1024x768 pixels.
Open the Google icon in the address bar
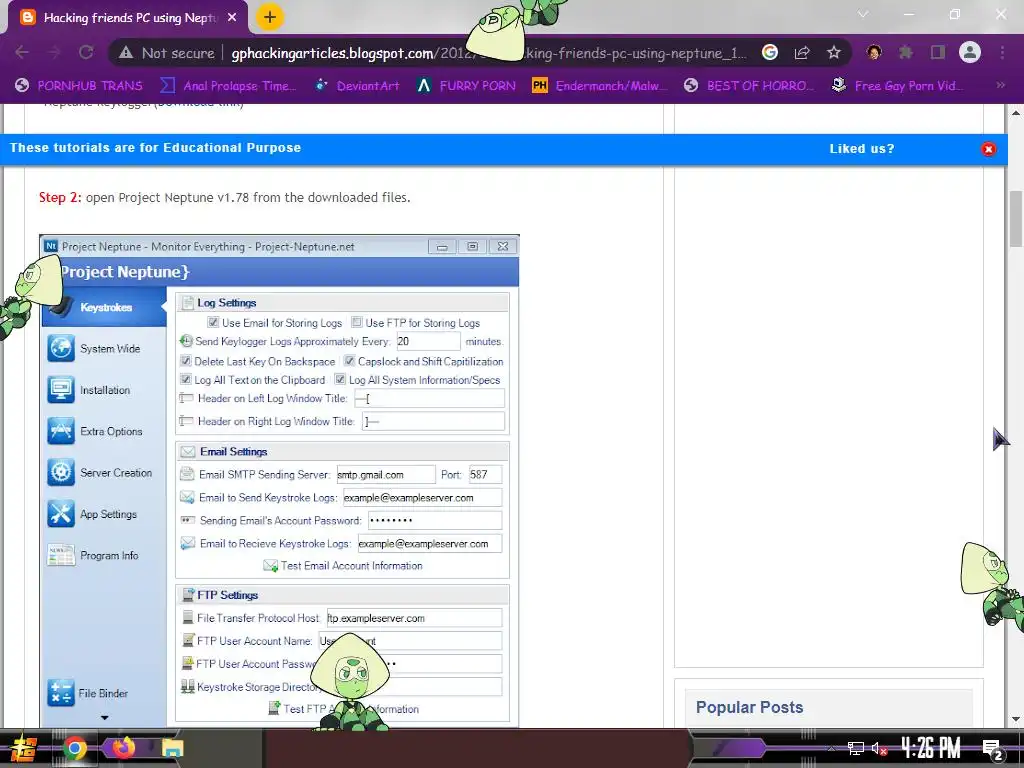[770, 53]
